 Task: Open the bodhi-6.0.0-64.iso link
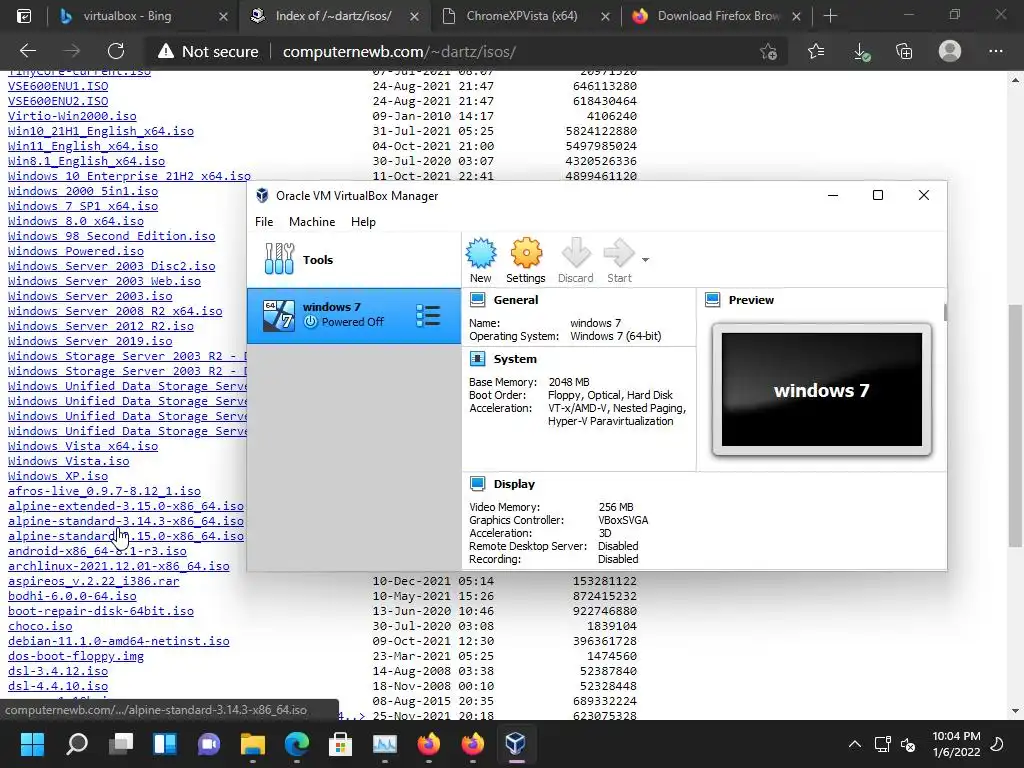(72, 596)
